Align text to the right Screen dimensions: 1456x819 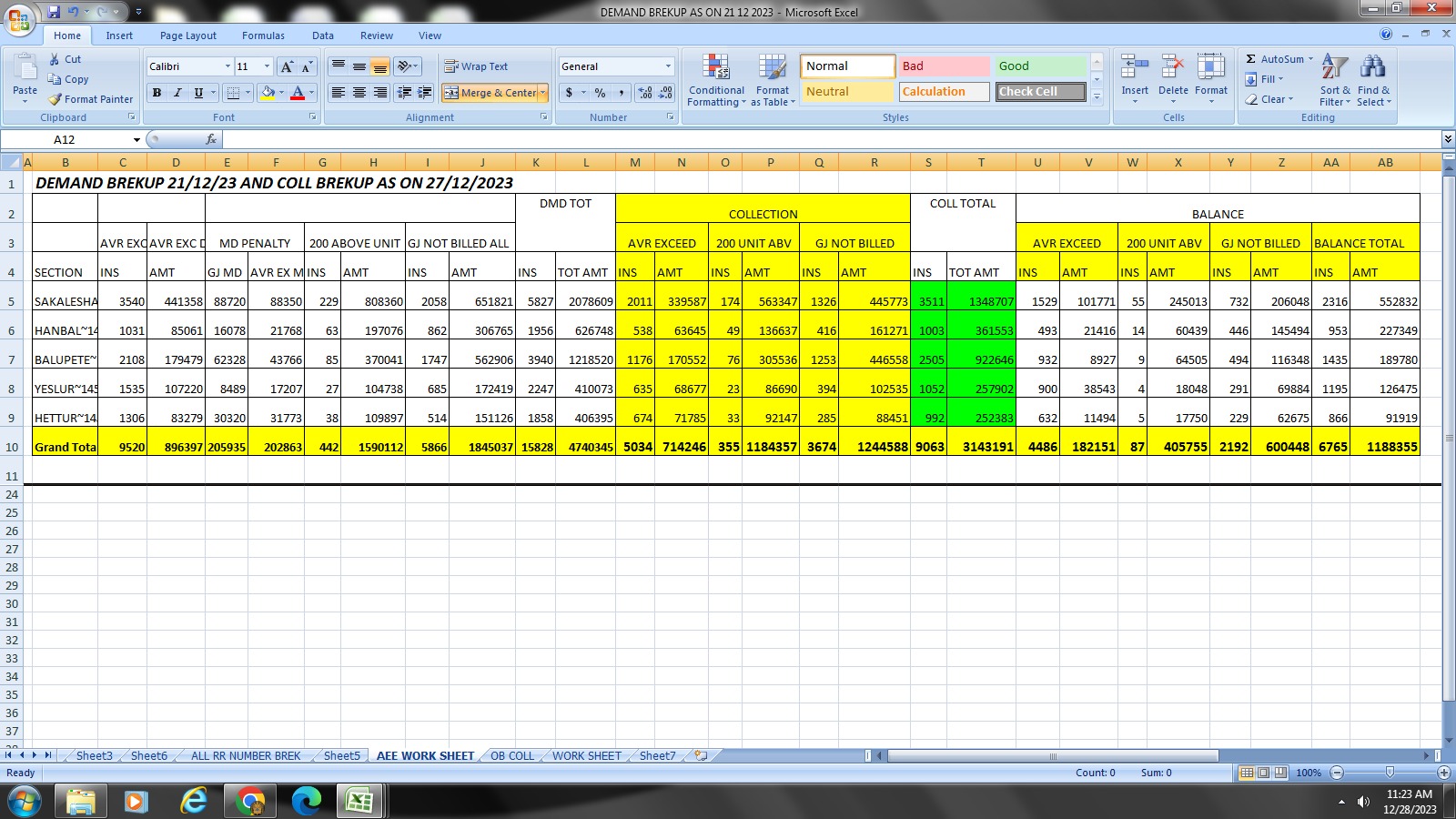380,93
